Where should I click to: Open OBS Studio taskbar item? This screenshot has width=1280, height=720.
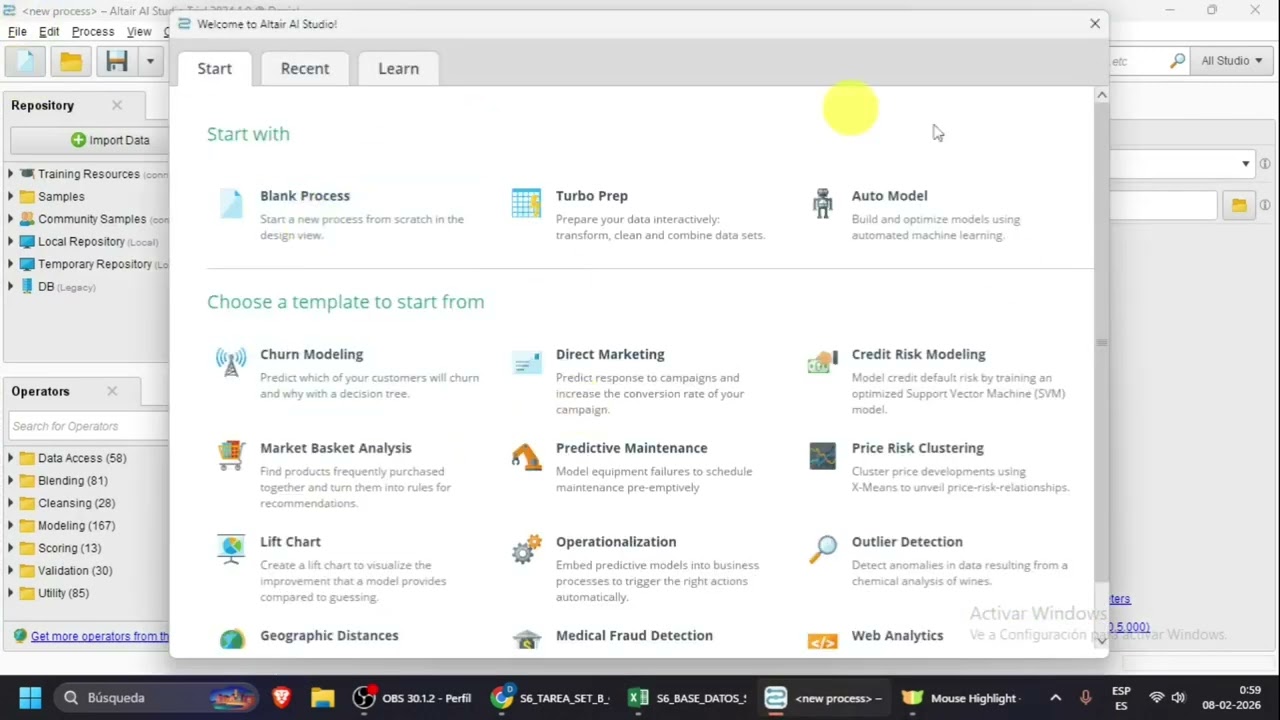pos(413,697)
